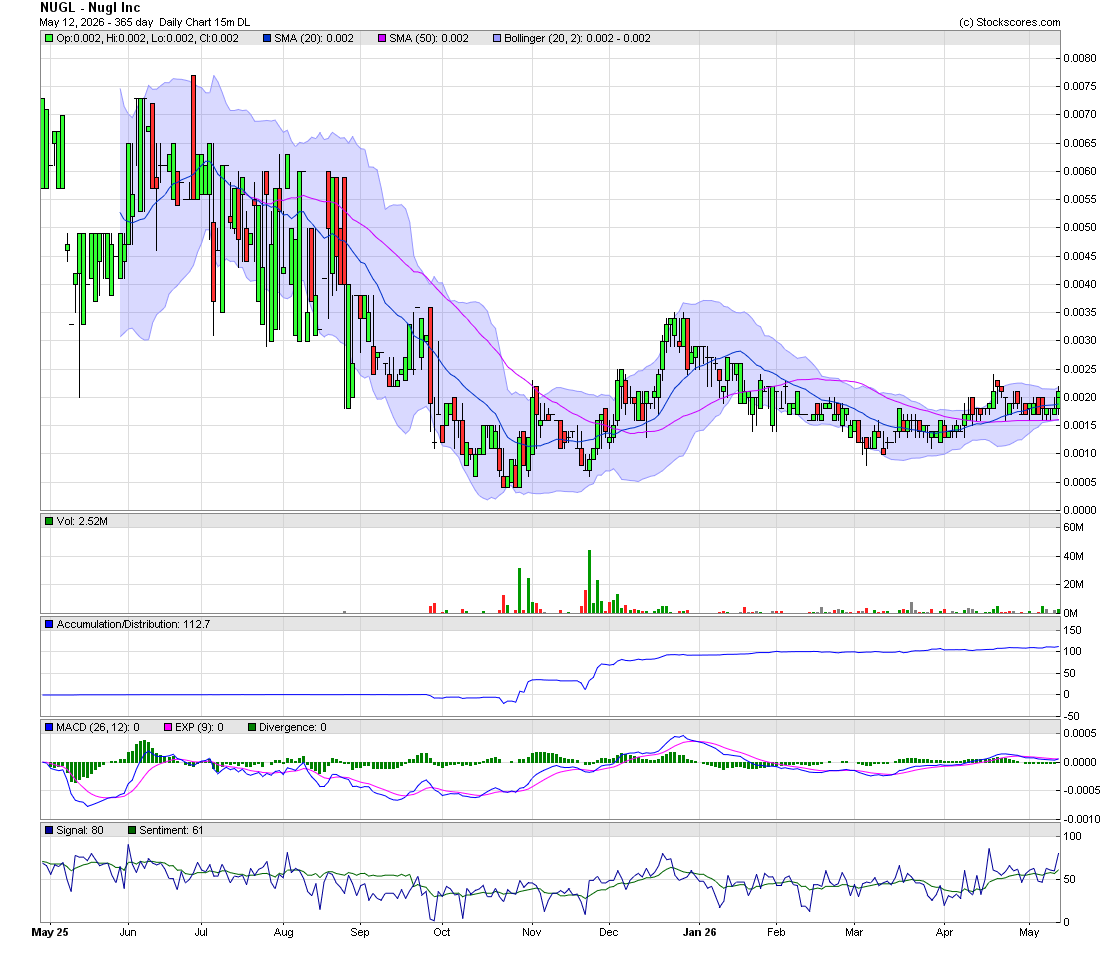Click the 'Jul' x-axis label
Viewport: 1100px width, 953px height.
click(x=201, y=932)
